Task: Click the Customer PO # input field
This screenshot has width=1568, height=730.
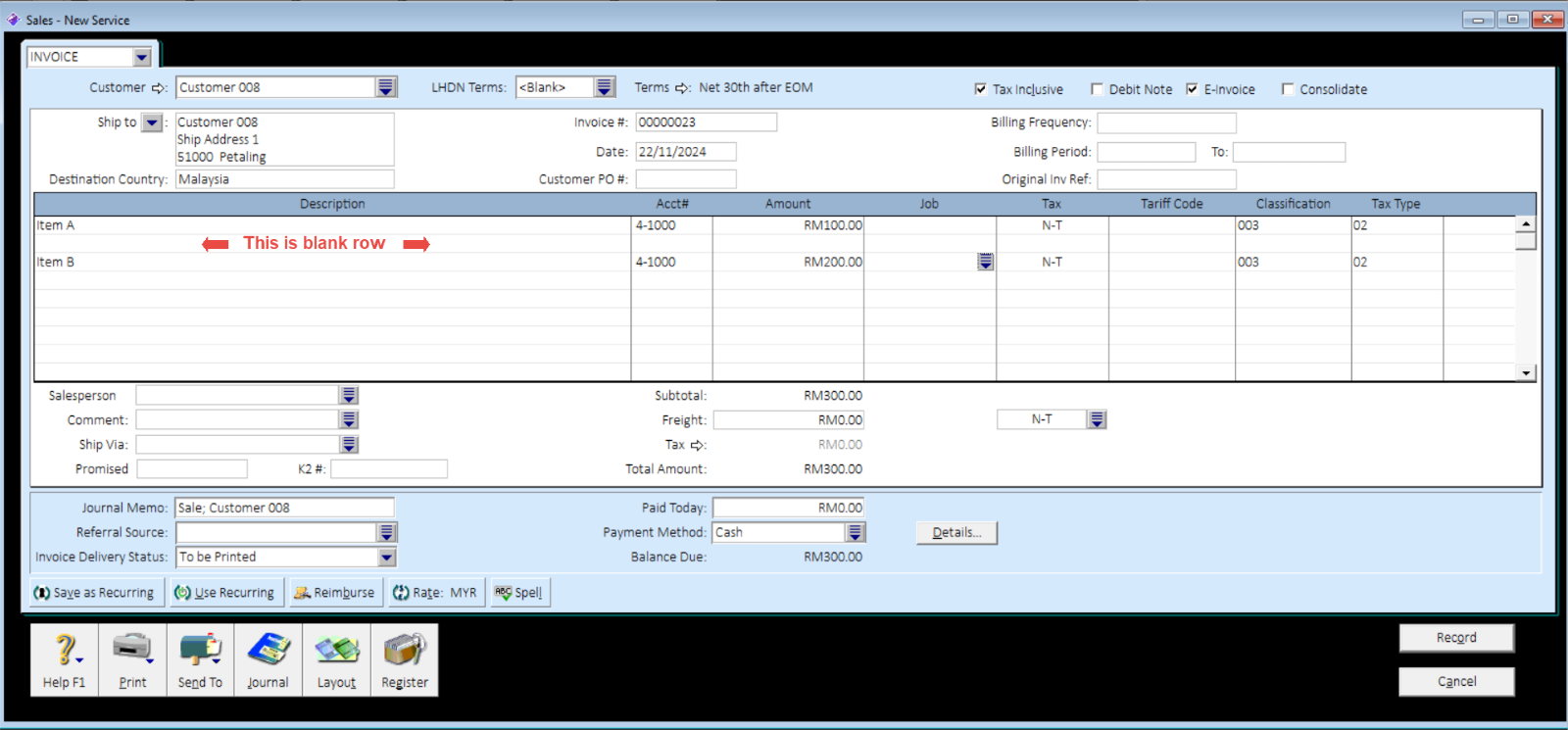Action: click(x=685, y=179)
